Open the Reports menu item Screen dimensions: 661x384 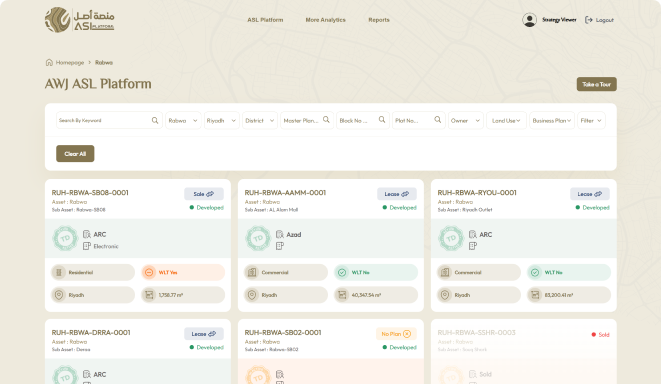[379, 20]
